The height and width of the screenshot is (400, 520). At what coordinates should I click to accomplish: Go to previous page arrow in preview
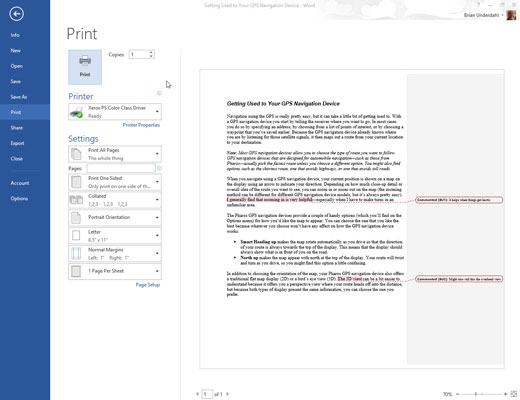[197, 394]
